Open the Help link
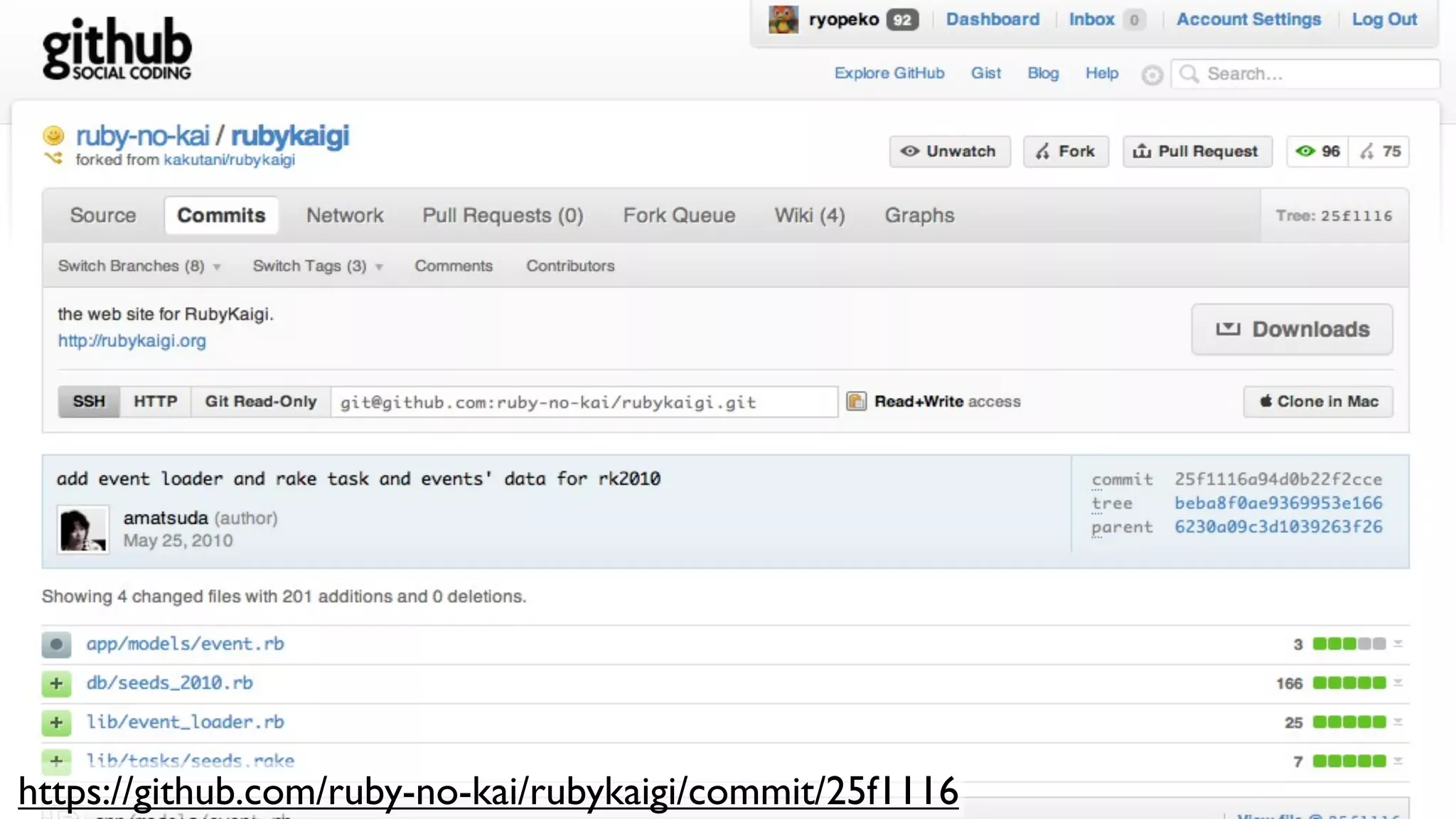This screenshot has height=819, width=1456. (1101, 73)
